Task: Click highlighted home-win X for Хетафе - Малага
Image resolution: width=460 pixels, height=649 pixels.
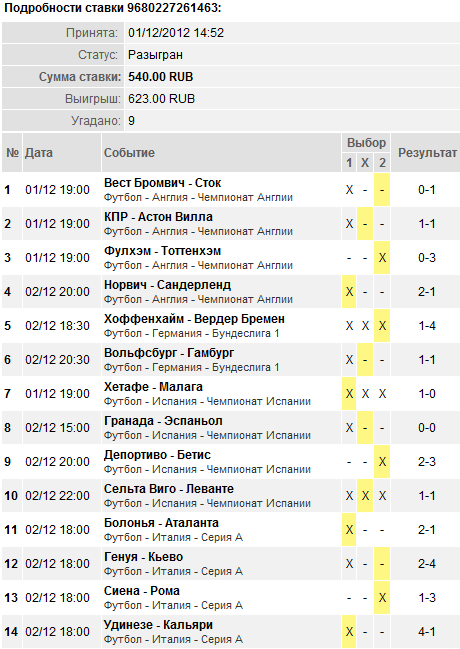Action: 349,394
